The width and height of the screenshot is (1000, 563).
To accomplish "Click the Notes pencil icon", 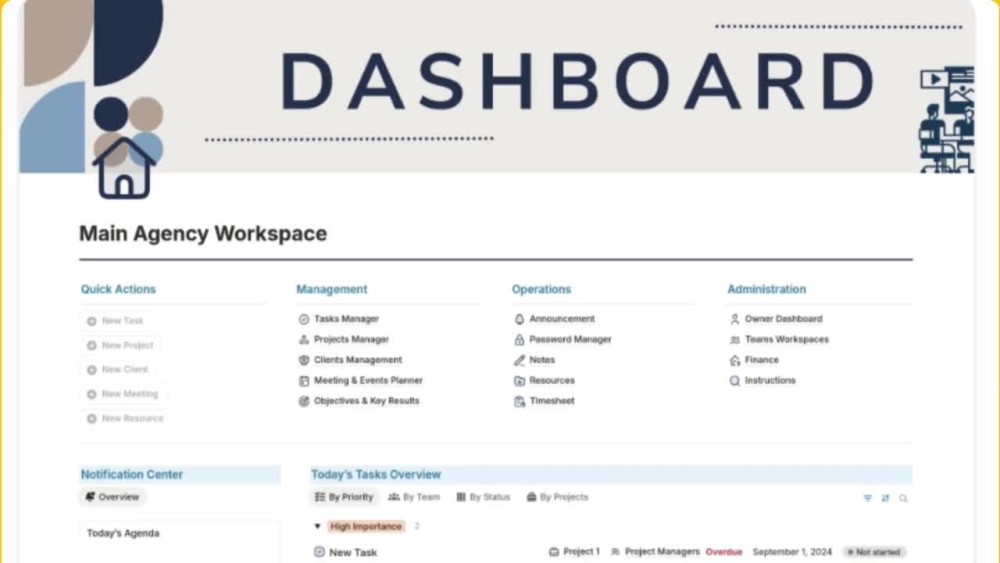I will [x=519, y=360].
